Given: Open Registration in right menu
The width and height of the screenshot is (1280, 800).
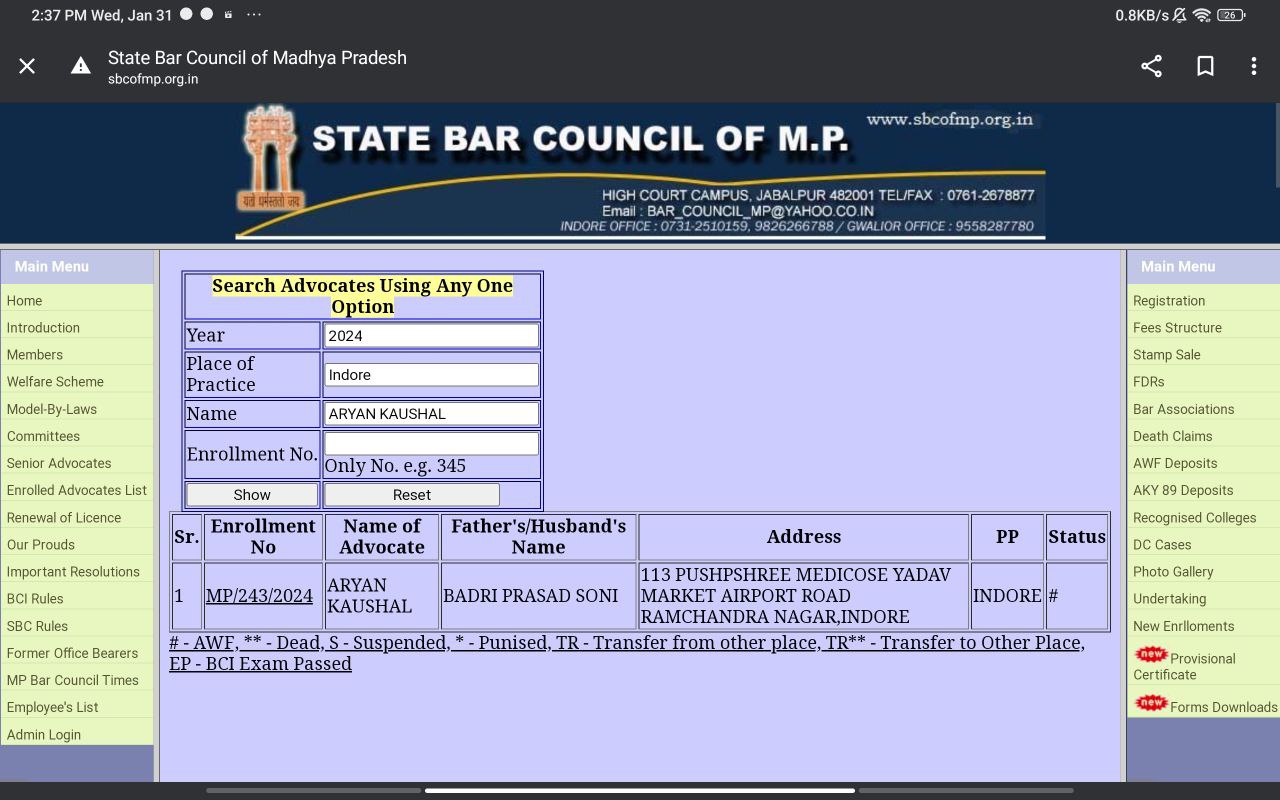Looking at the screenshot, I should tap(1169, 301).
